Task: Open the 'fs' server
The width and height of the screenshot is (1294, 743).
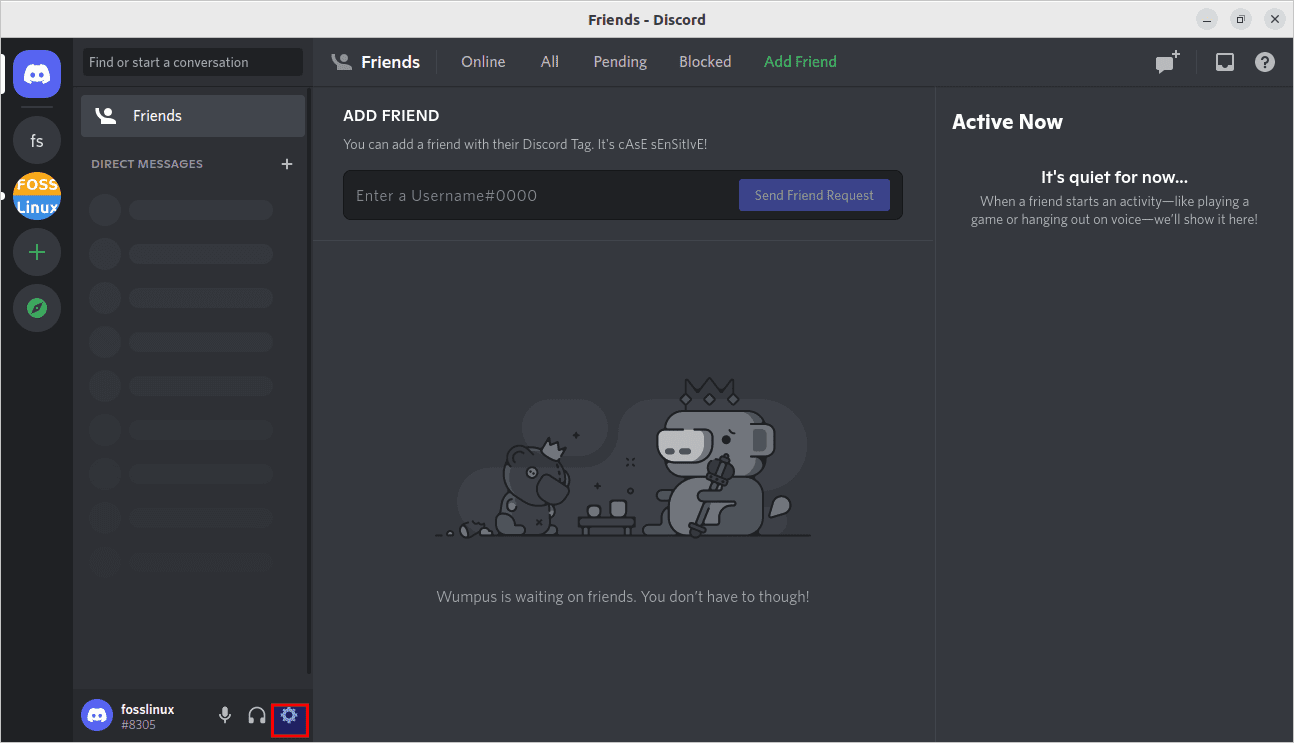Action: [37, 141]
